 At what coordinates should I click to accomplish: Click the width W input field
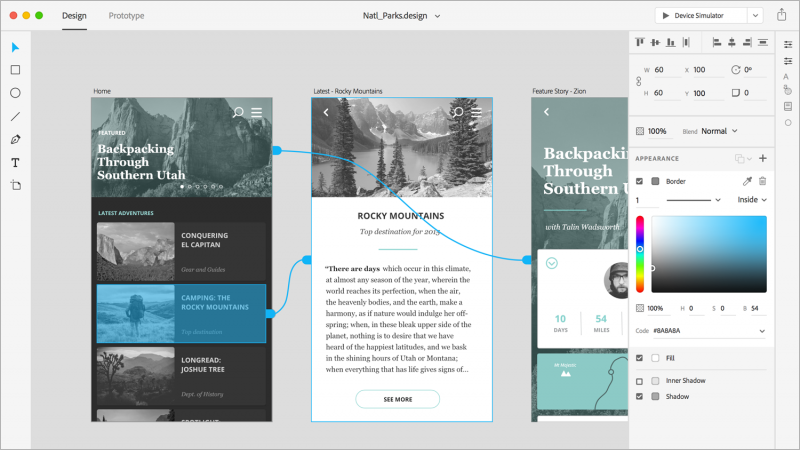coord(667,70)
